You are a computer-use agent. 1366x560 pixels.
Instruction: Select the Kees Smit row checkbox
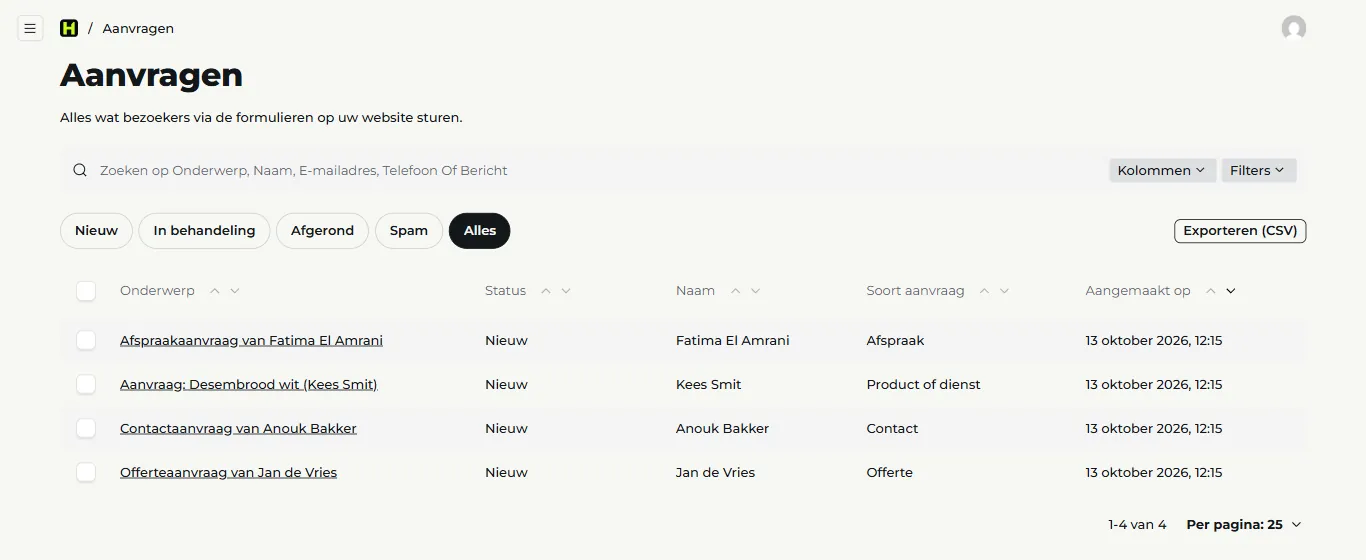[x=86, y=384]
